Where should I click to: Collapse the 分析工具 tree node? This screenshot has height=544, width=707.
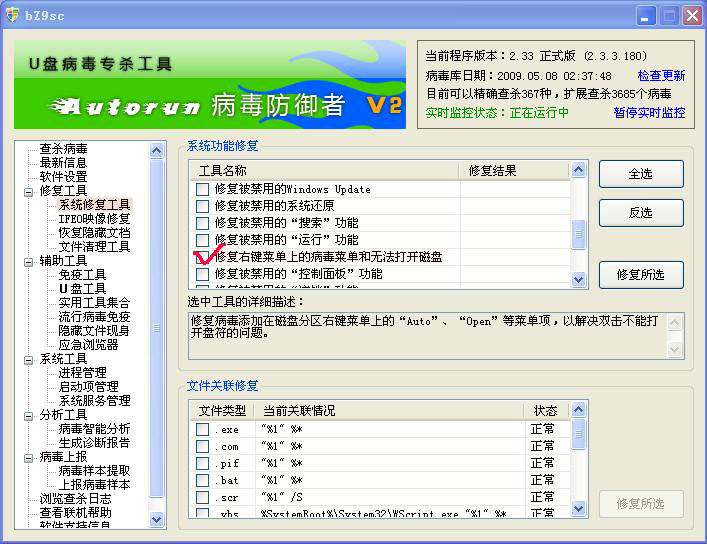[28, 416]
